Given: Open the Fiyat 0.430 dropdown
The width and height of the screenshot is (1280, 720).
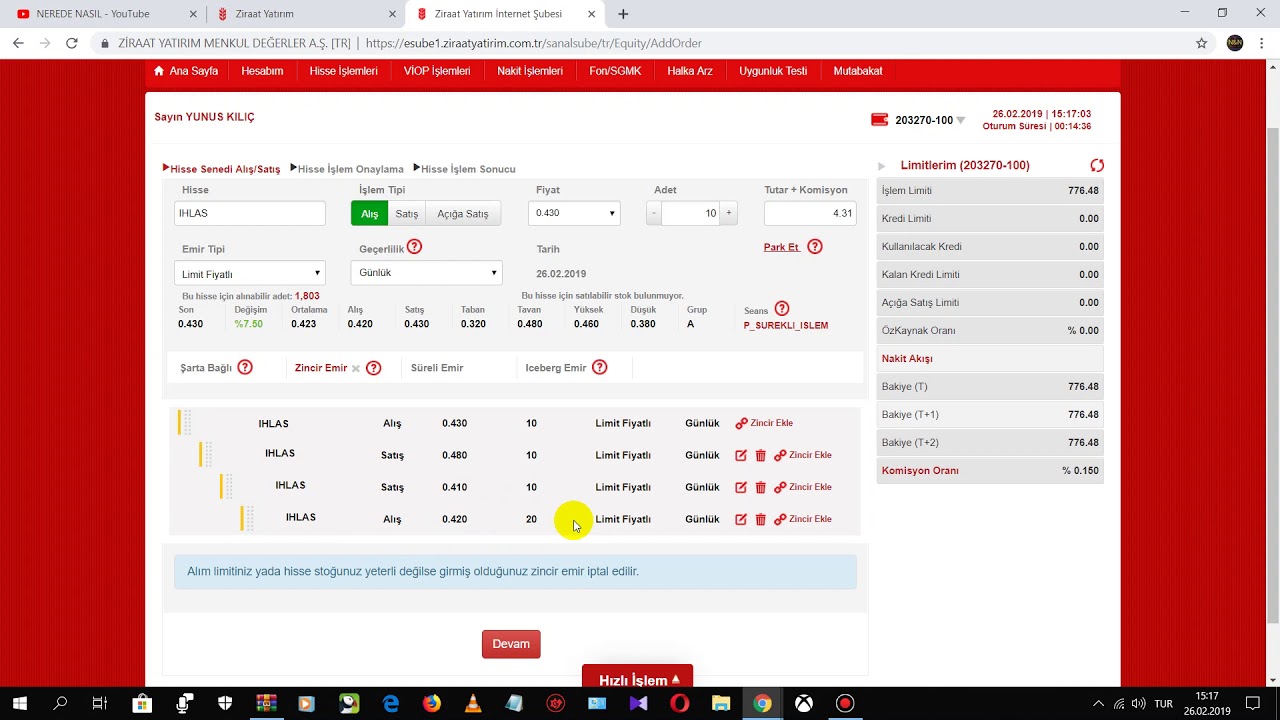Looking at the screenshot, I should [574, 213].
